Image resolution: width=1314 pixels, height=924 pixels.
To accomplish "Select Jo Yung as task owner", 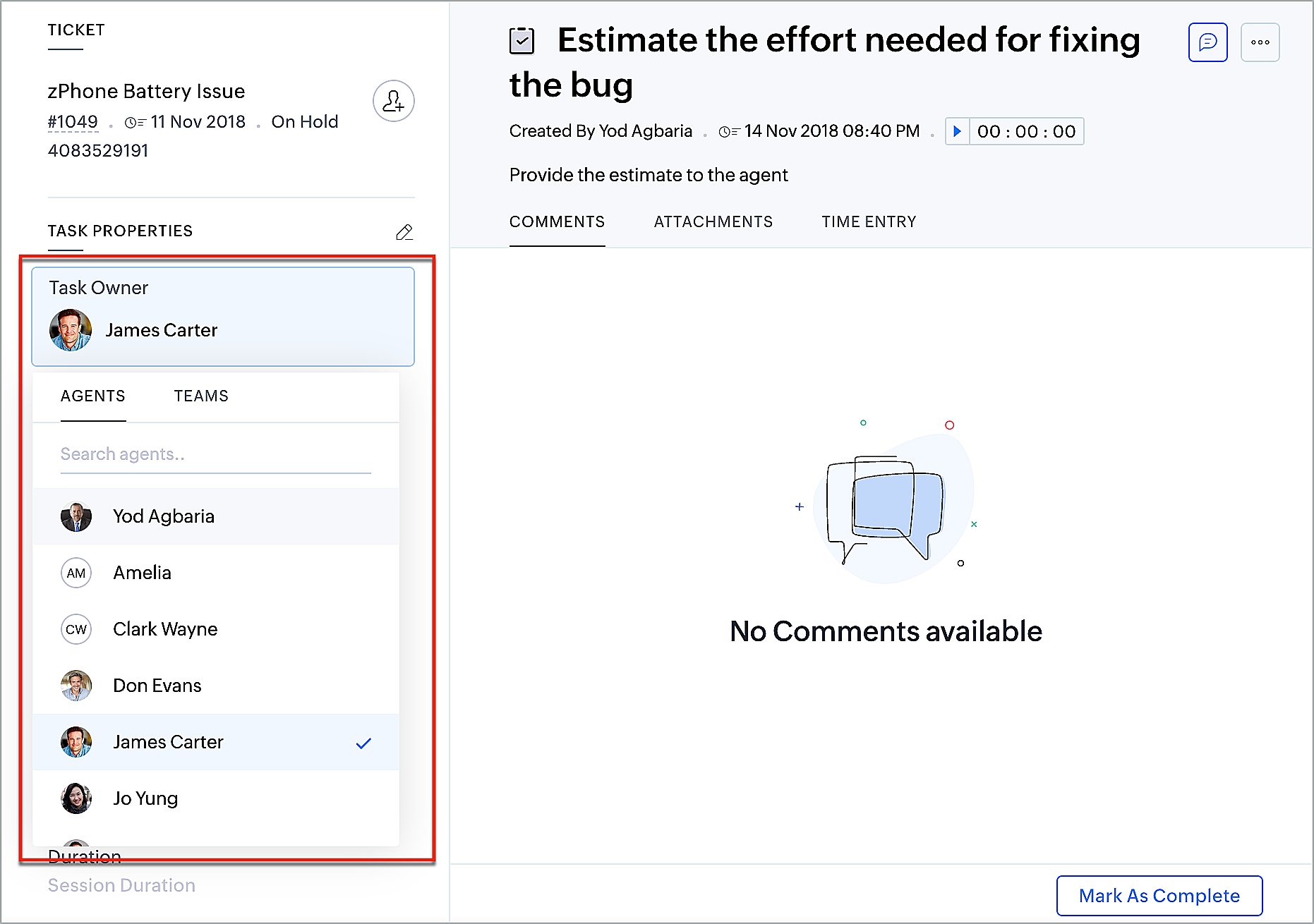I will (145, 798).
